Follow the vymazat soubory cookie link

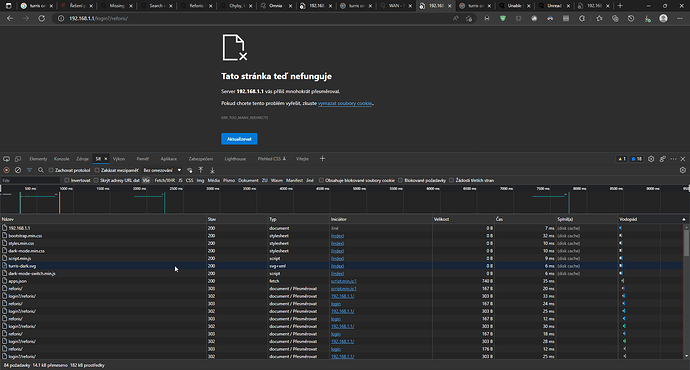tap(345, 103)
